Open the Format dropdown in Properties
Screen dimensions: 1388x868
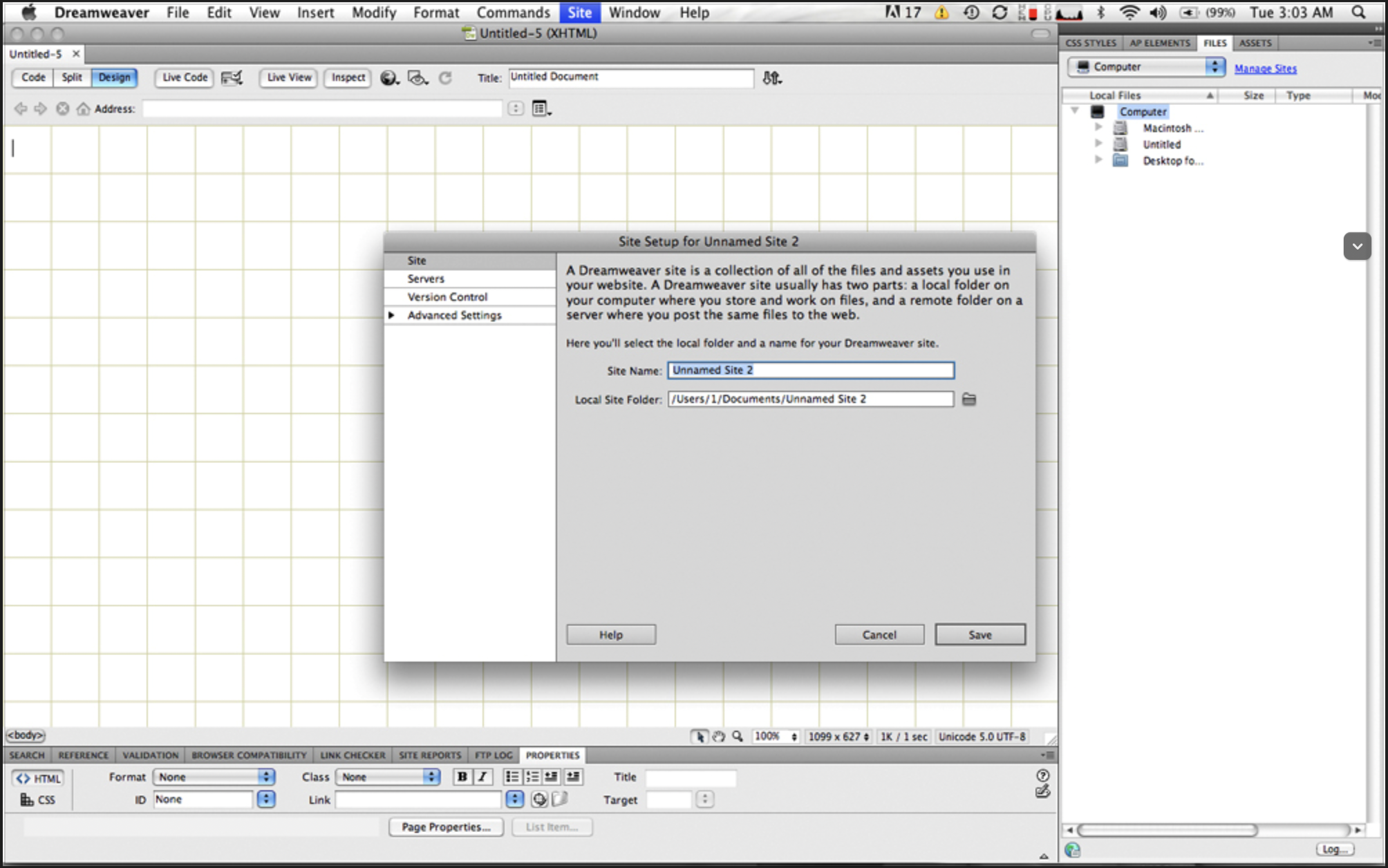pos(214,777)
